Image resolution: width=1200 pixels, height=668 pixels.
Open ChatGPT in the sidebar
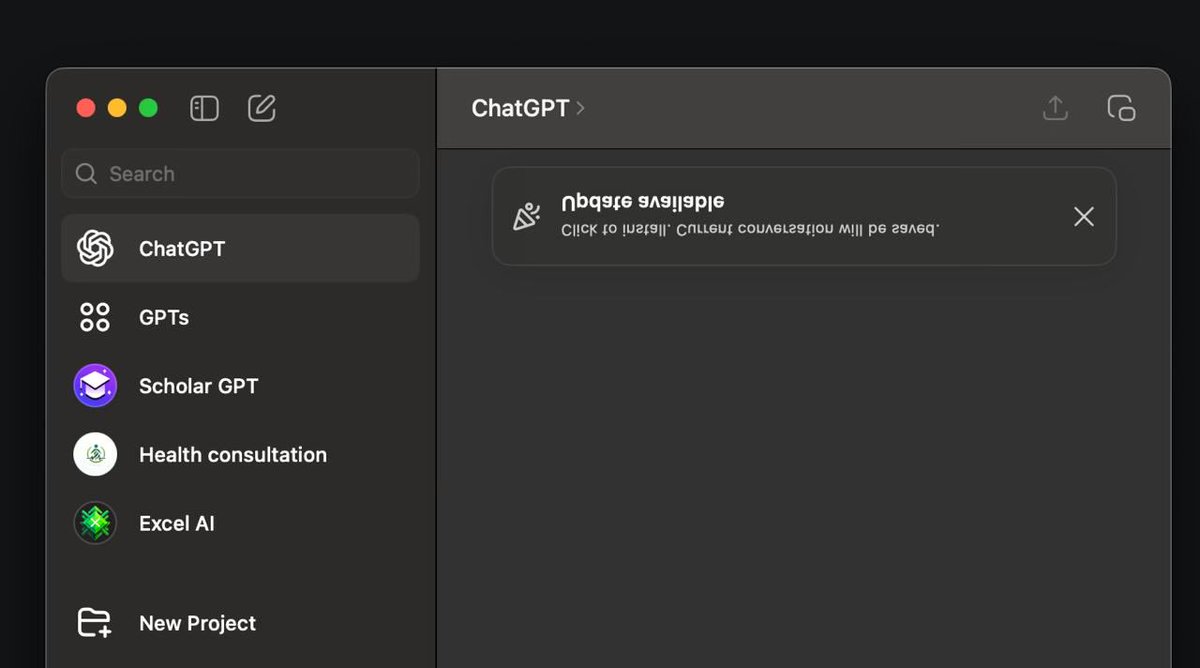click(240, 248)
